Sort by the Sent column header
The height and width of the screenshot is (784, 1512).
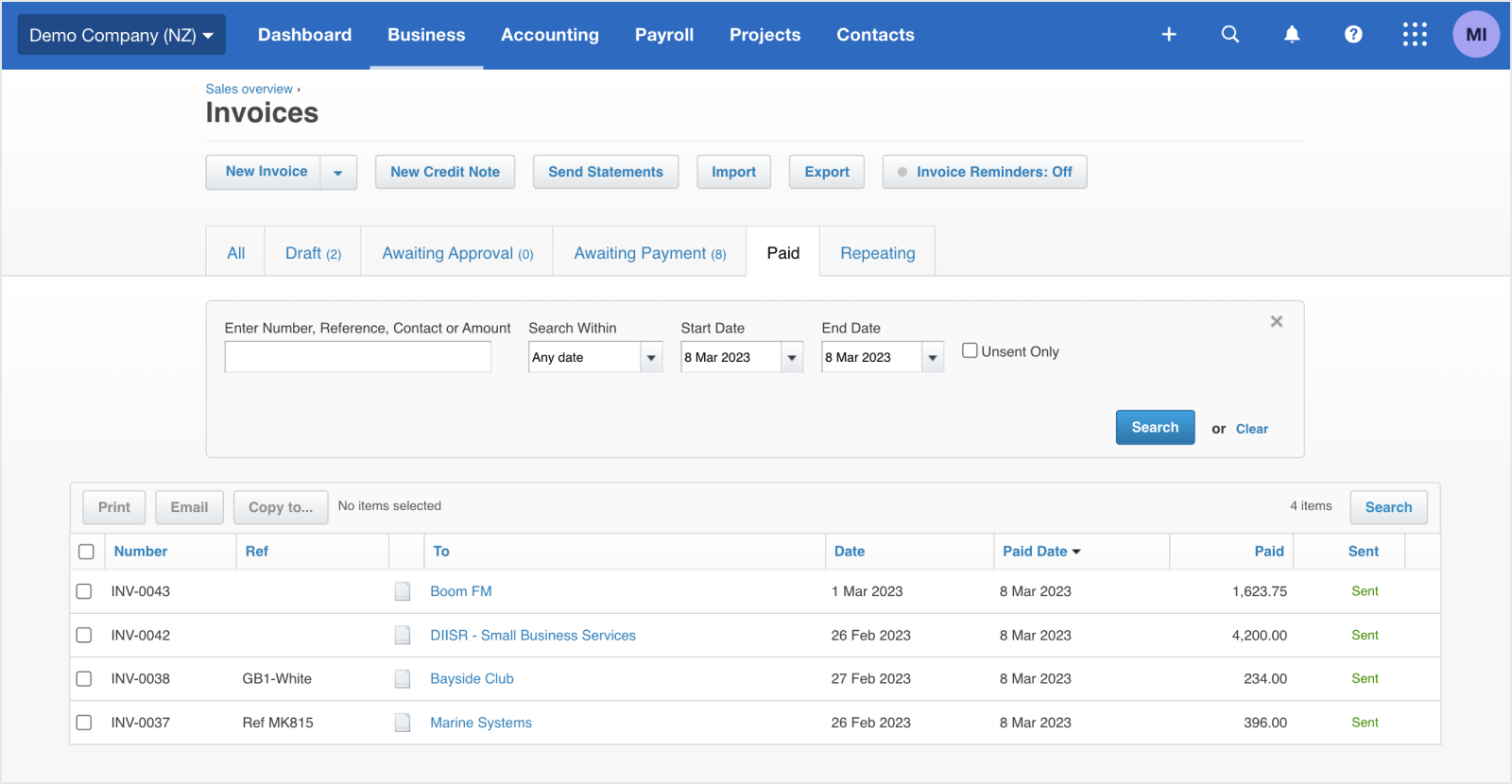click(1363, 552)
